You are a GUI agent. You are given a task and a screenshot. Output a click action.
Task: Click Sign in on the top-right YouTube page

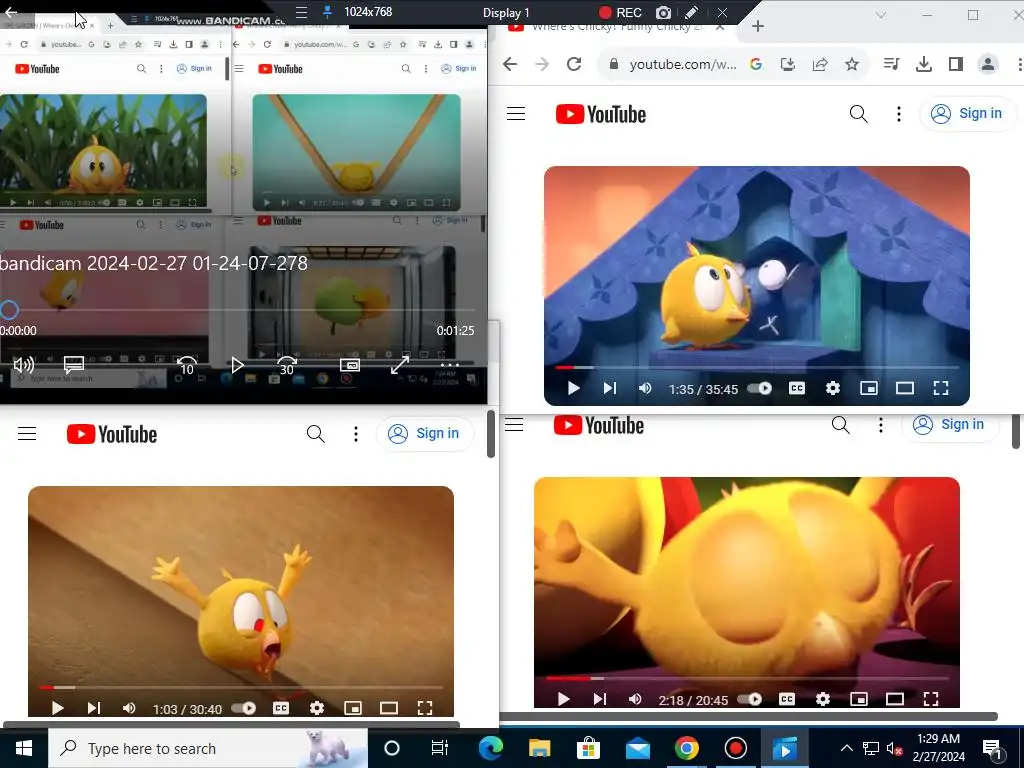[x=968, y=114]
